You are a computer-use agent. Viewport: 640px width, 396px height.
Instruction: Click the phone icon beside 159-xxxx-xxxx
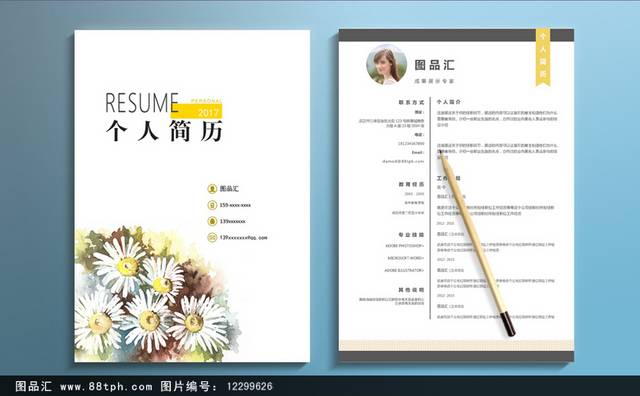coord(212,205)
